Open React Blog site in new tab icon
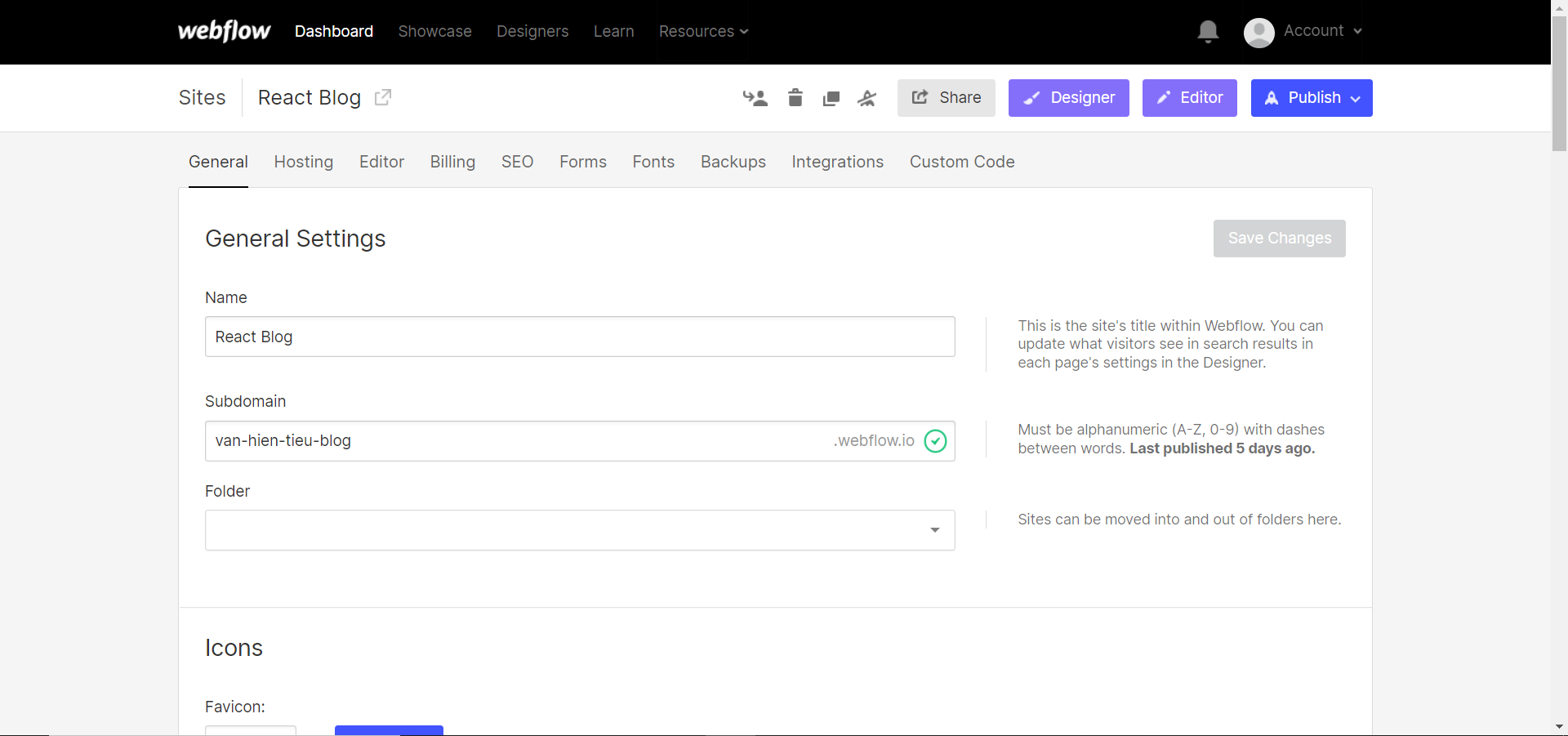The width and height of the screenshot is (1568, 736). pos(383,97)
